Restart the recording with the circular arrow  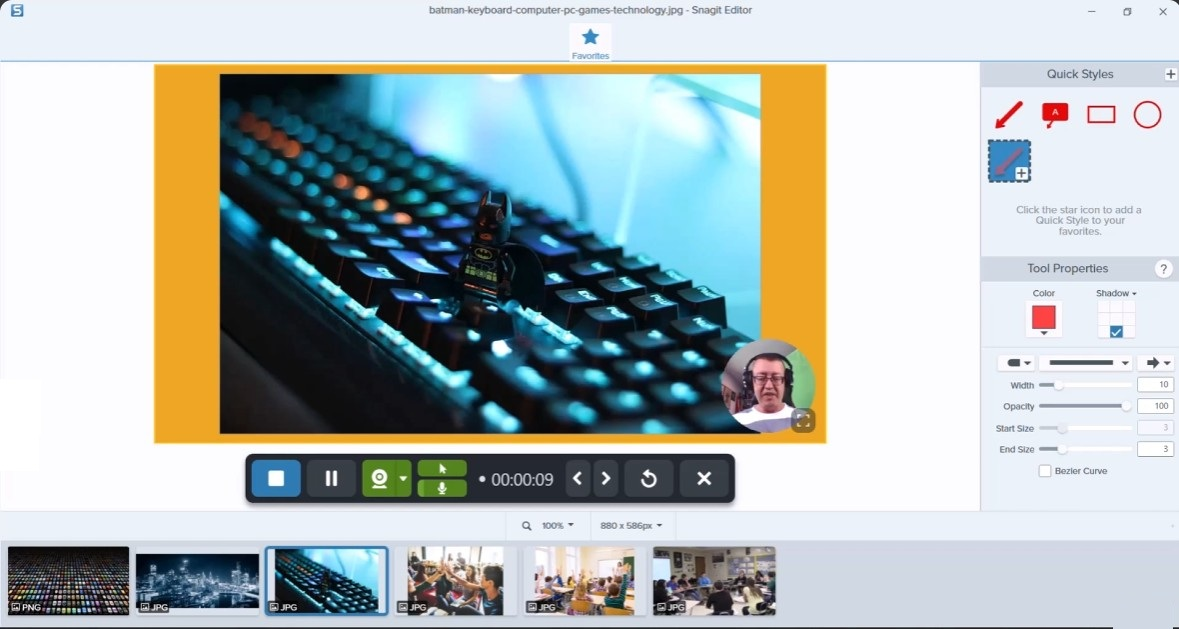point(649,479)
